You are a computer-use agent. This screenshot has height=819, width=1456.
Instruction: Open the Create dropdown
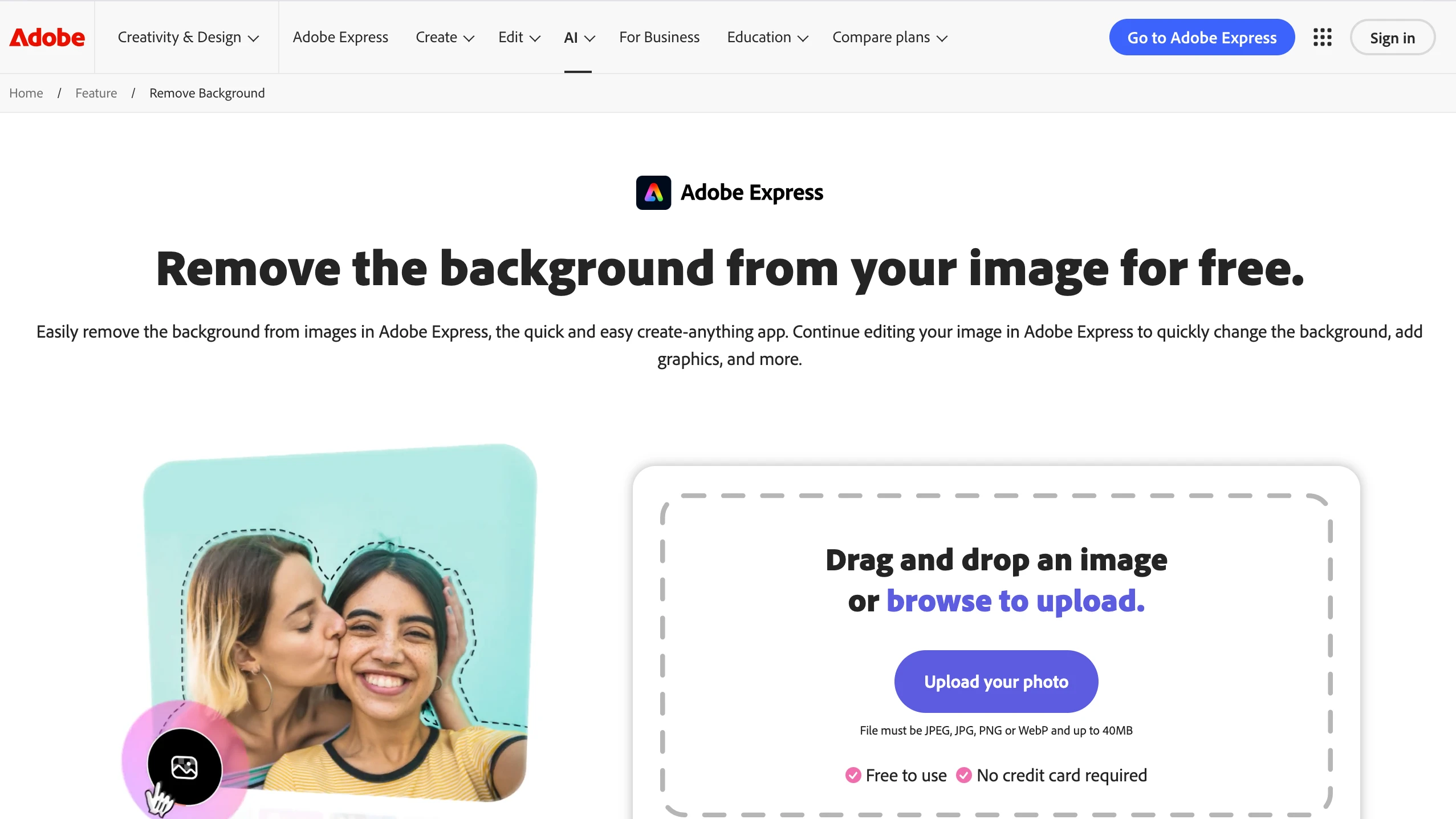(x=445, y=37)
